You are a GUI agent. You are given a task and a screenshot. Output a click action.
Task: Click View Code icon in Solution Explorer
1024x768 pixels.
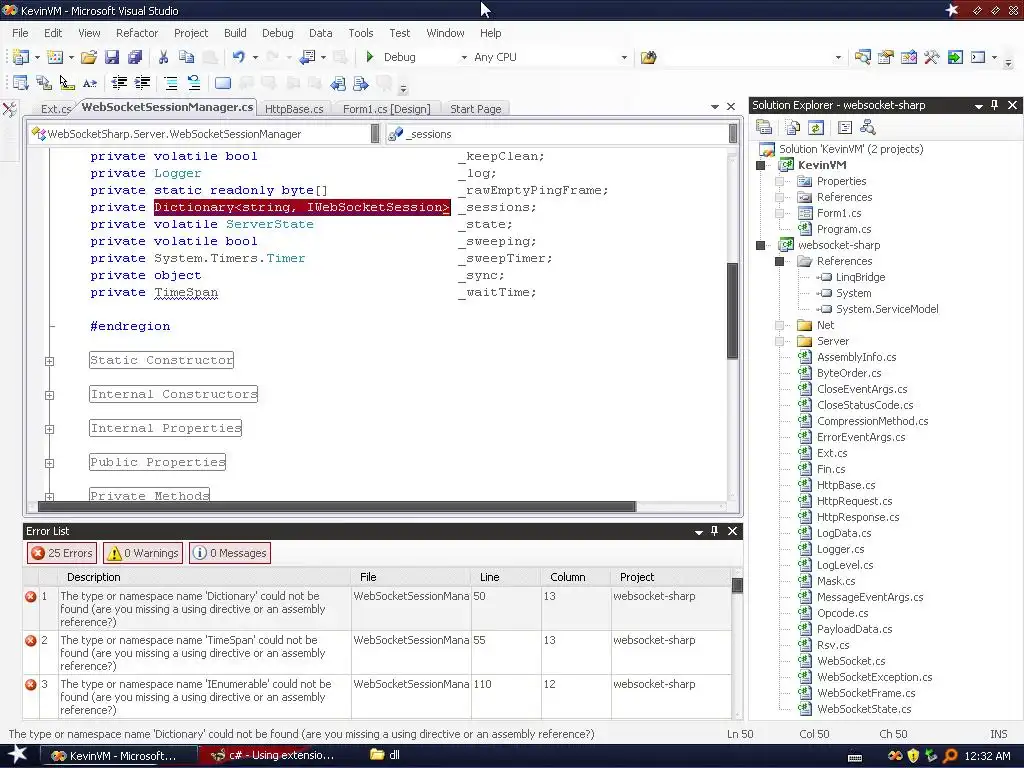point(844,127)
